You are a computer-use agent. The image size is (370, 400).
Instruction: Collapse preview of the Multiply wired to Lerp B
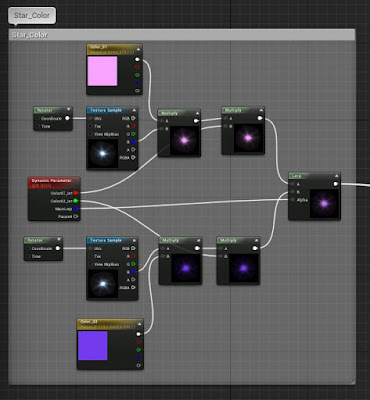256,240
